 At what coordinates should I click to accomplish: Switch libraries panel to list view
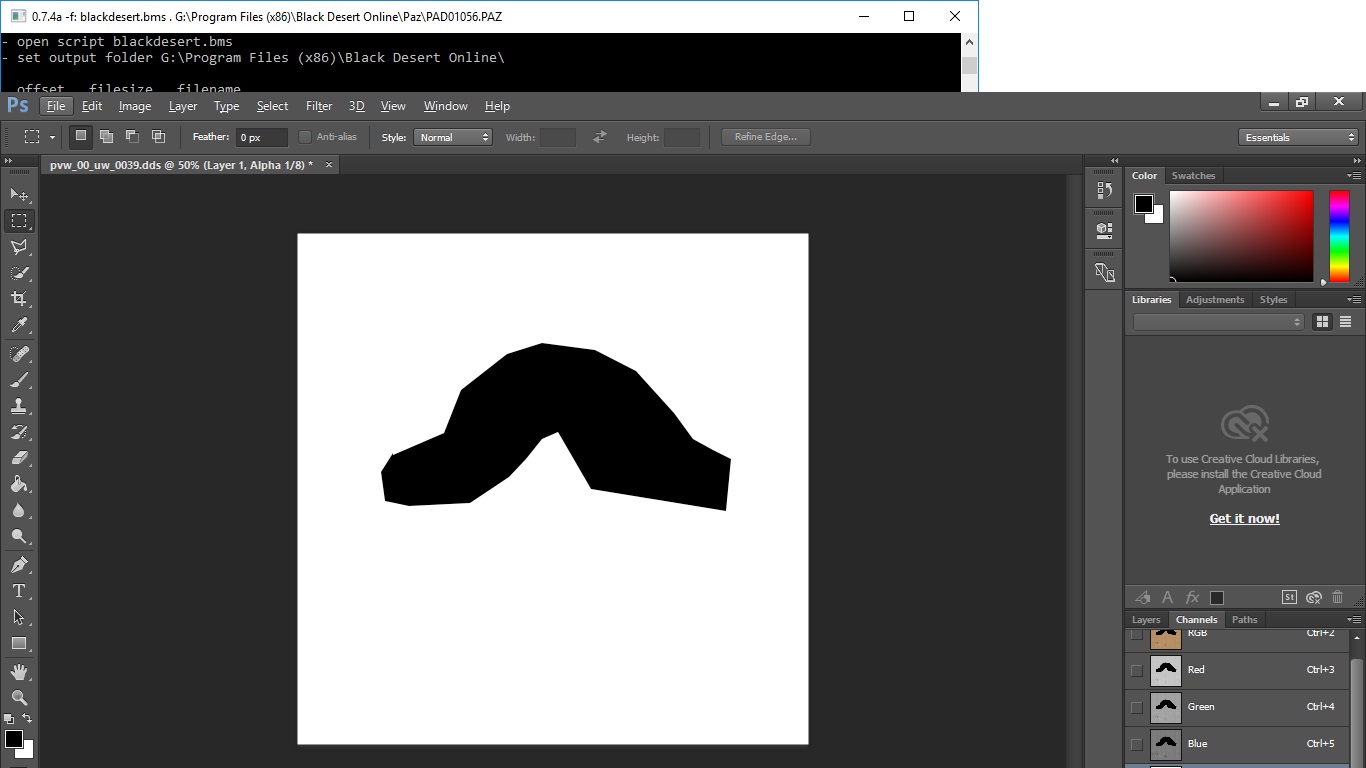pos(1345,322)
